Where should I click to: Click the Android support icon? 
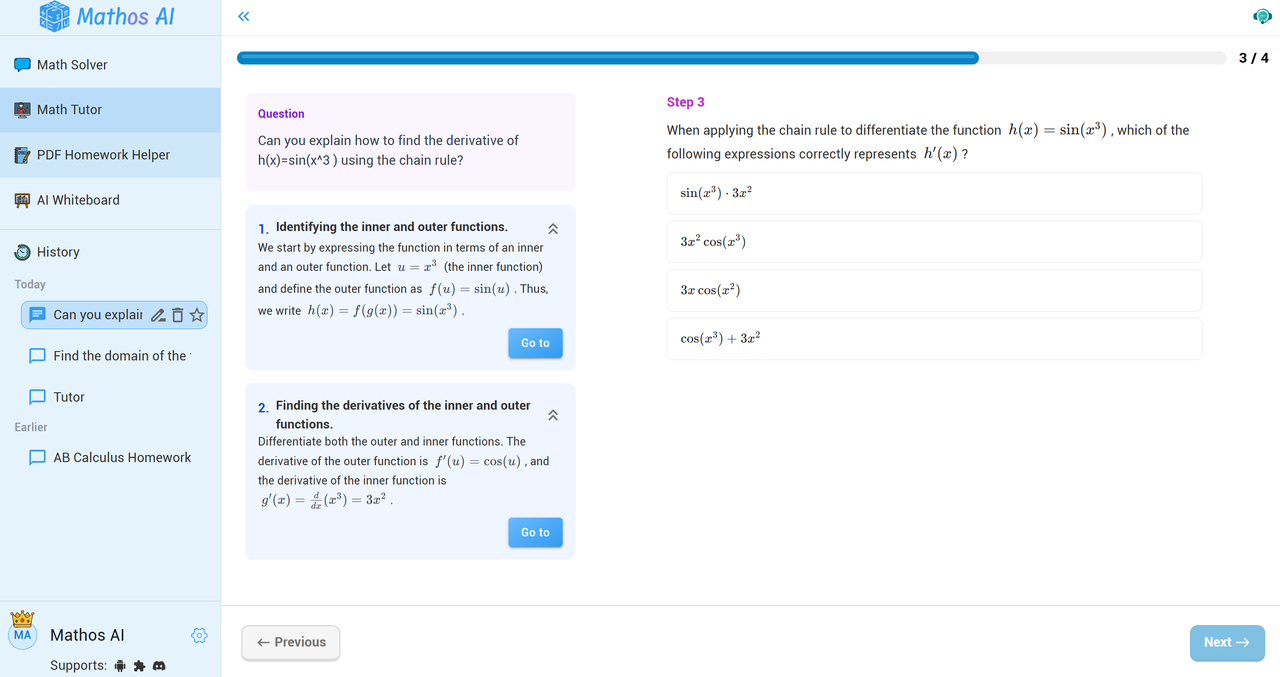tap(120, 665)
